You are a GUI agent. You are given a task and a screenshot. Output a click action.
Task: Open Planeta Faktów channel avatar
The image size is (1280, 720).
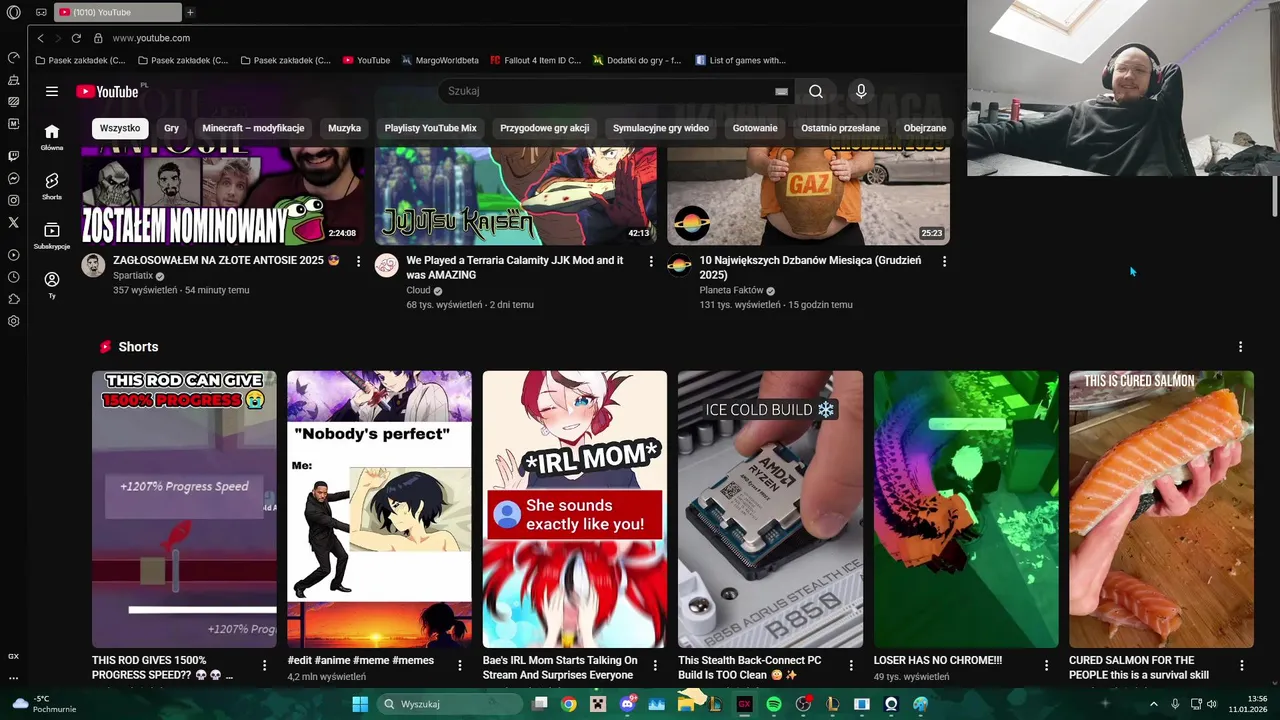click(x=679, y=265)
